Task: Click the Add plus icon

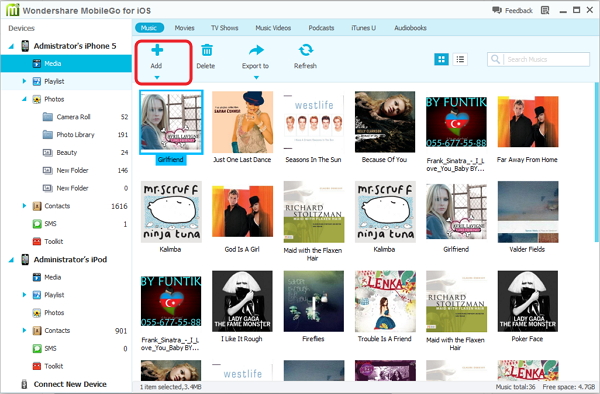Action: pos(157,50)
